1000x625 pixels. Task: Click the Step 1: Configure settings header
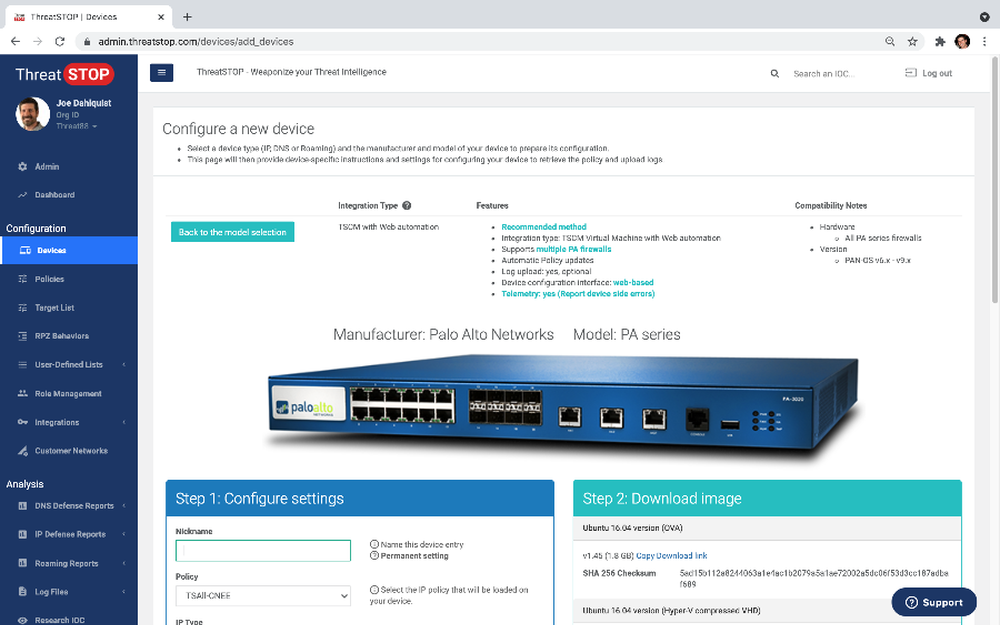tap(360, 498)
